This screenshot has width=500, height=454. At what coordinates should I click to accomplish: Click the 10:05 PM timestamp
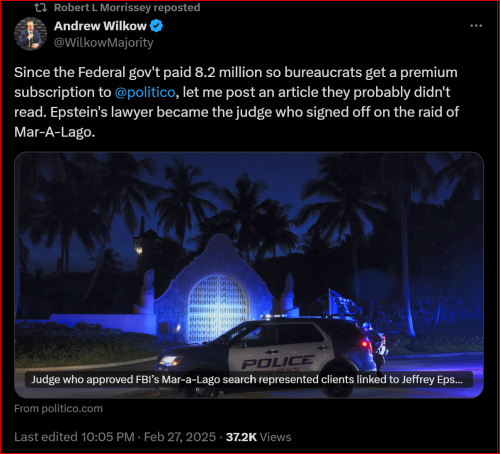click(107, 437)
